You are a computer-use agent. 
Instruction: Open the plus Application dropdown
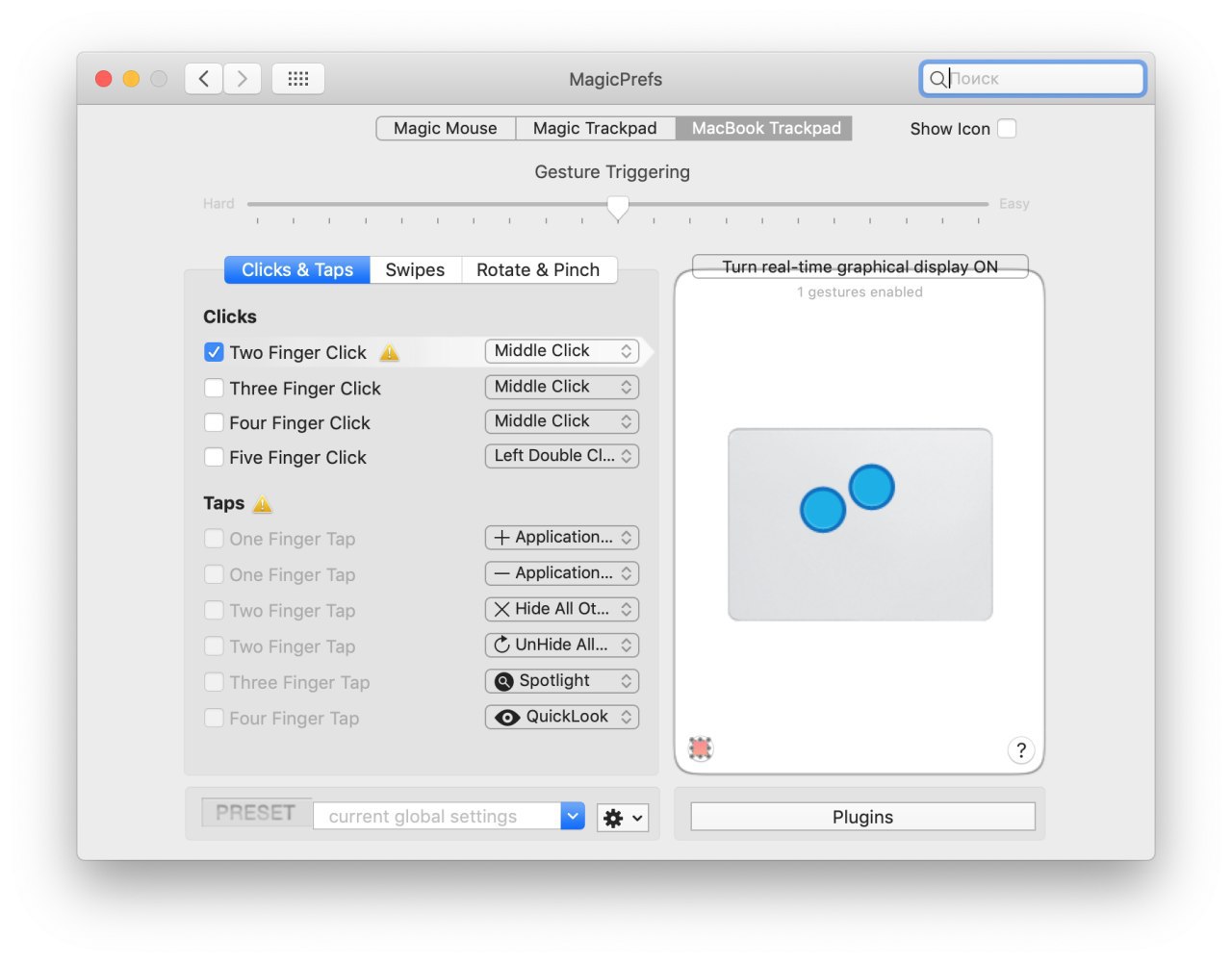[562, 538]
